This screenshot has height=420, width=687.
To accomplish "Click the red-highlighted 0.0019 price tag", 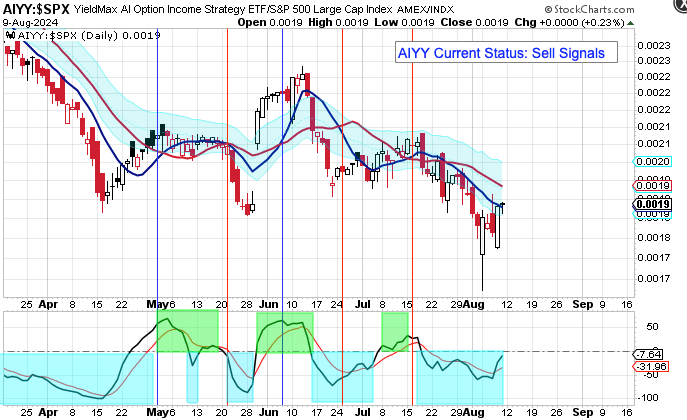I will [x=653, y=185].
